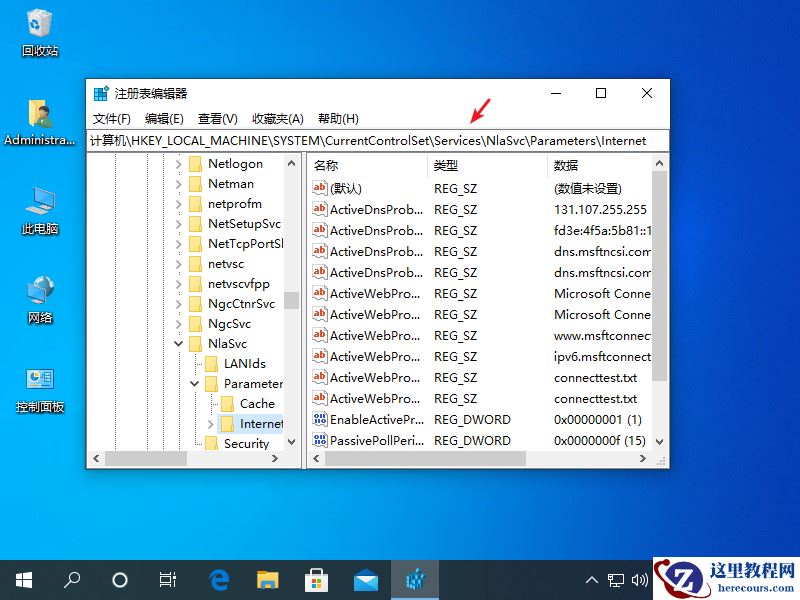The height and width of the screenshot is (600, 800).
Task: Open the 查看(V) menu
Action: (x=219, y=118)
